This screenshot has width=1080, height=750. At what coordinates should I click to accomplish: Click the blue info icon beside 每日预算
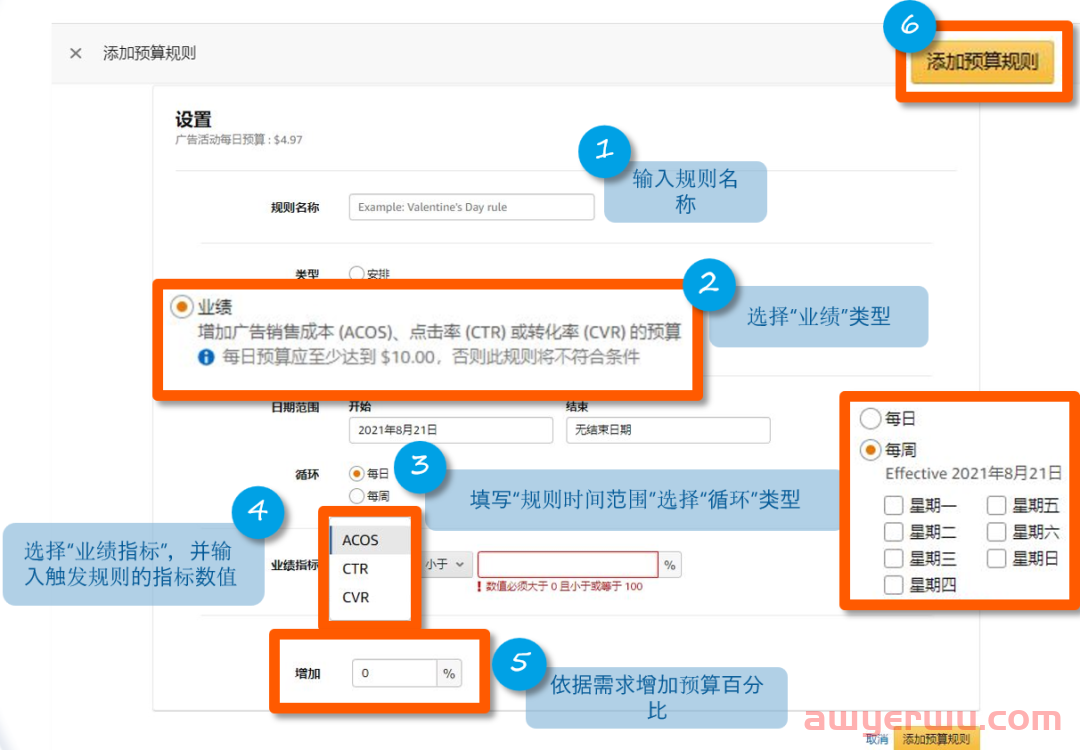pyautogui.click(x=206, y=357)
